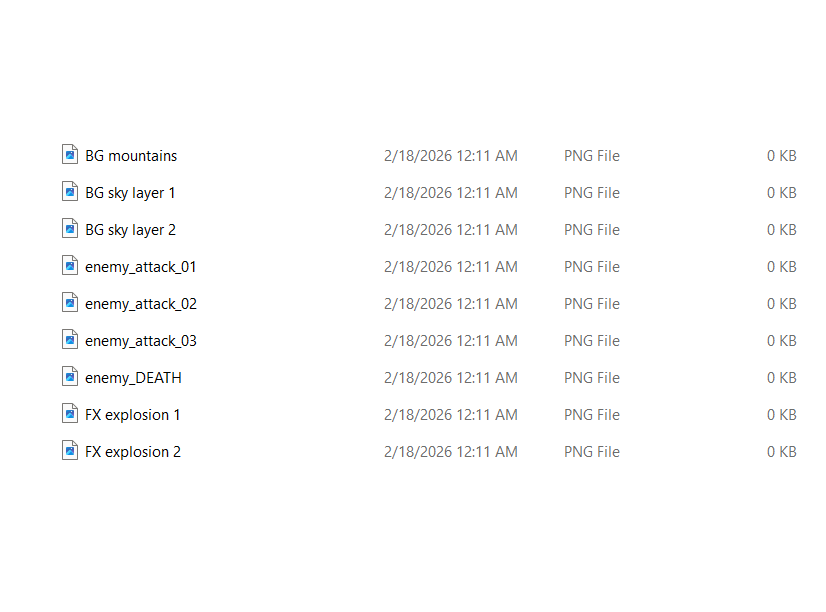The image size is (826, 612).
Task: Click the enemy_attack_01 filename text
Action: tap(141, 267)
